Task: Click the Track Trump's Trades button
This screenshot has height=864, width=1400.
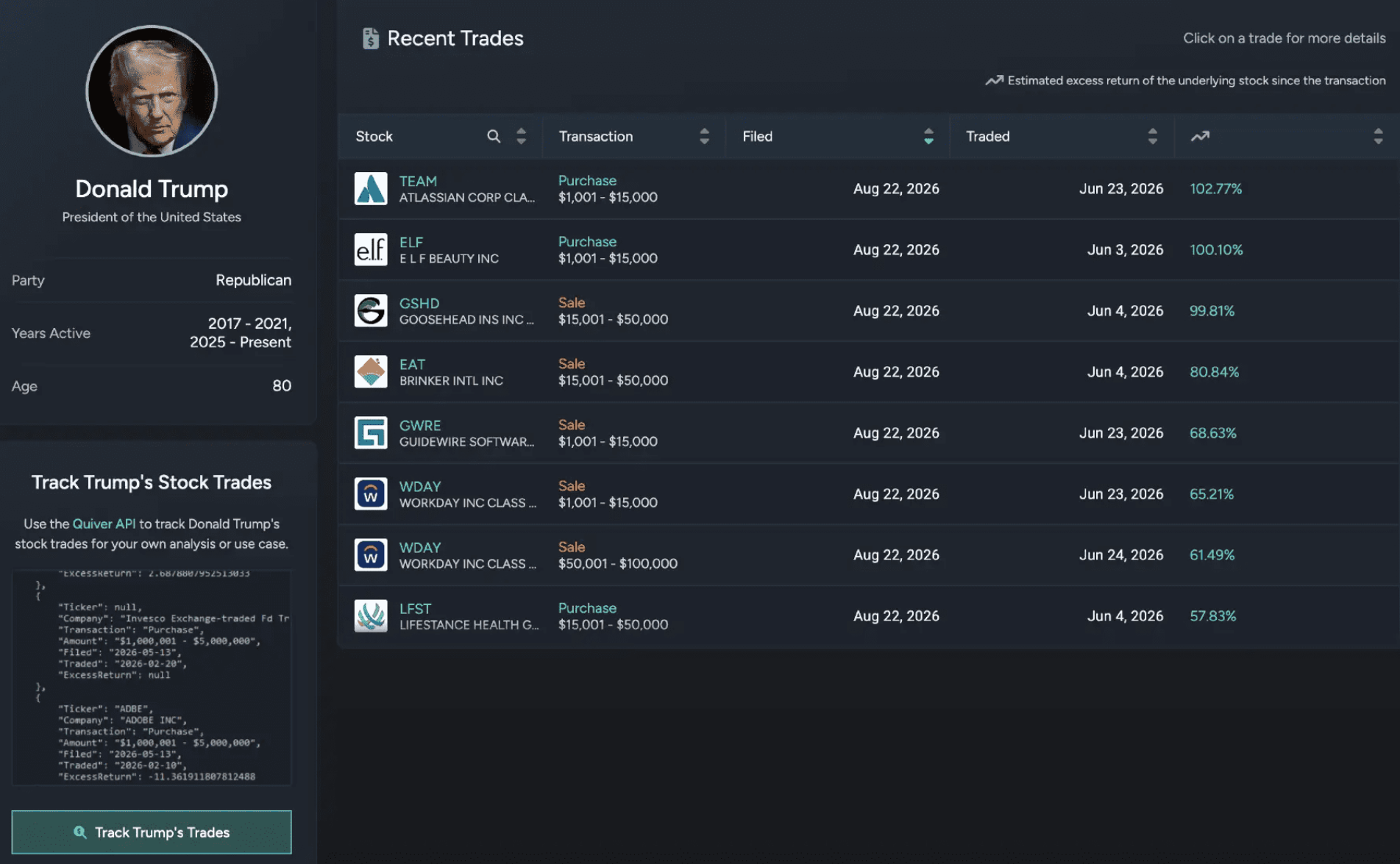Action: (x=152, y=832)
